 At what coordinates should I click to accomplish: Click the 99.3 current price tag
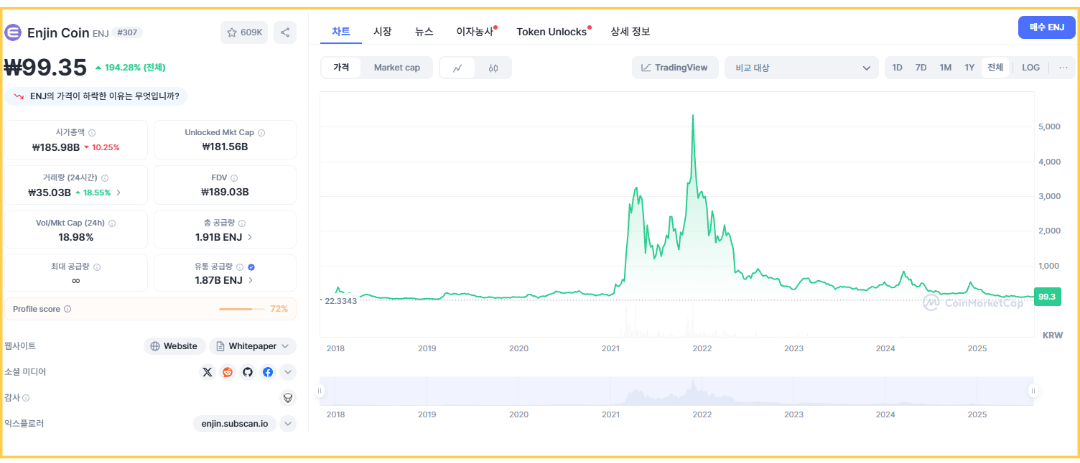(1048, 296)
